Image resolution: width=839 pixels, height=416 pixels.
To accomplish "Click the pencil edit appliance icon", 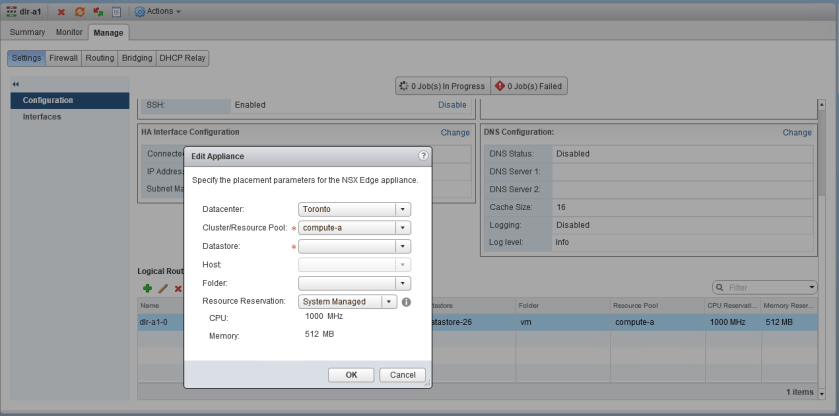I will (163, 288).
